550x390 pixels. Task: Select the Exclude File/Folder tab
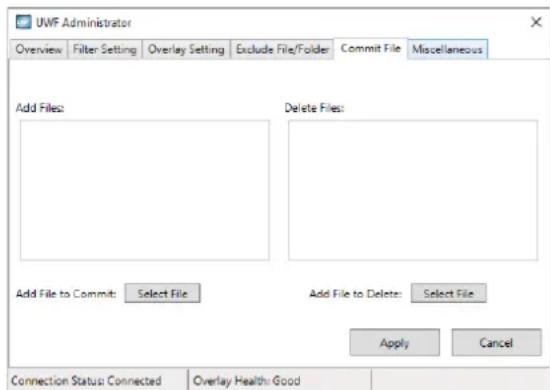click(282, 49)
